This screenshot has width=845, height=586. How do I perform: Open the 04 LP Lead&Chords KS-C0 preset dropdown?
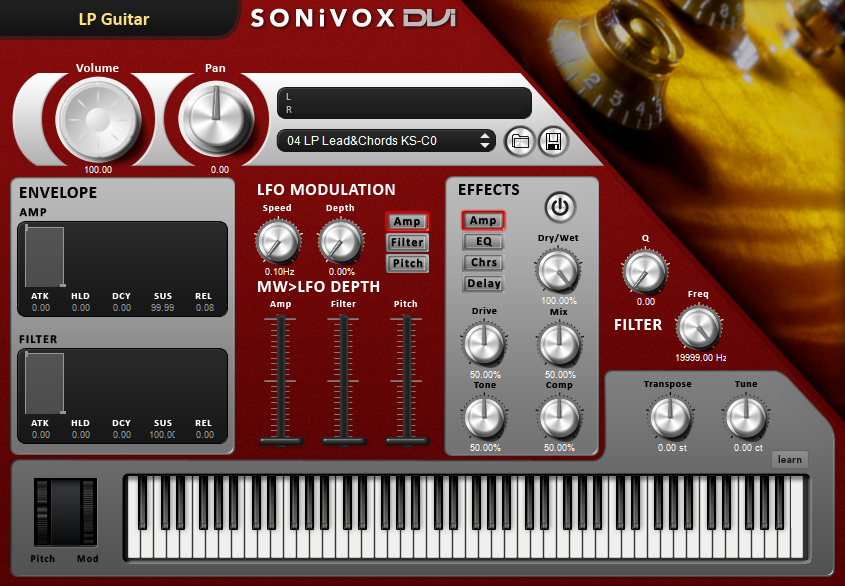click(386, 141)
